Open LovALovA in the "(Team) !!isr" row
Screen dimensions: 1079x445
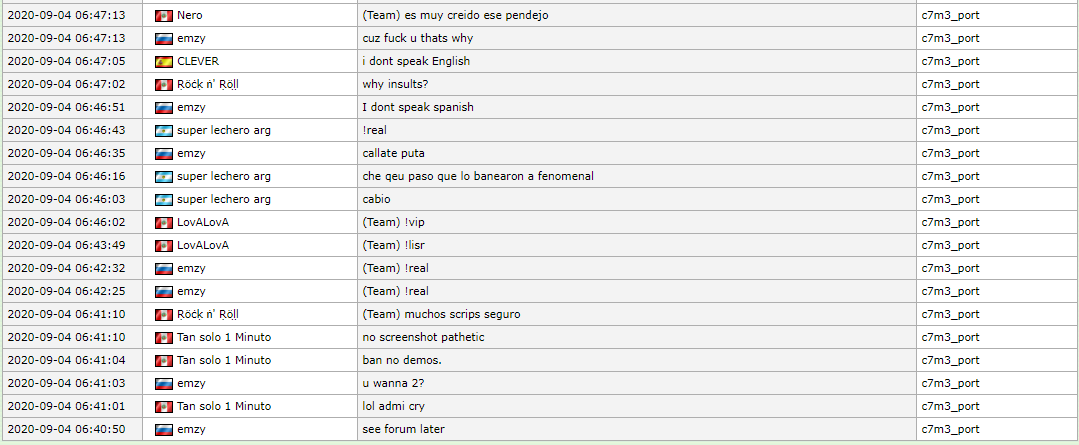point(203,246)
